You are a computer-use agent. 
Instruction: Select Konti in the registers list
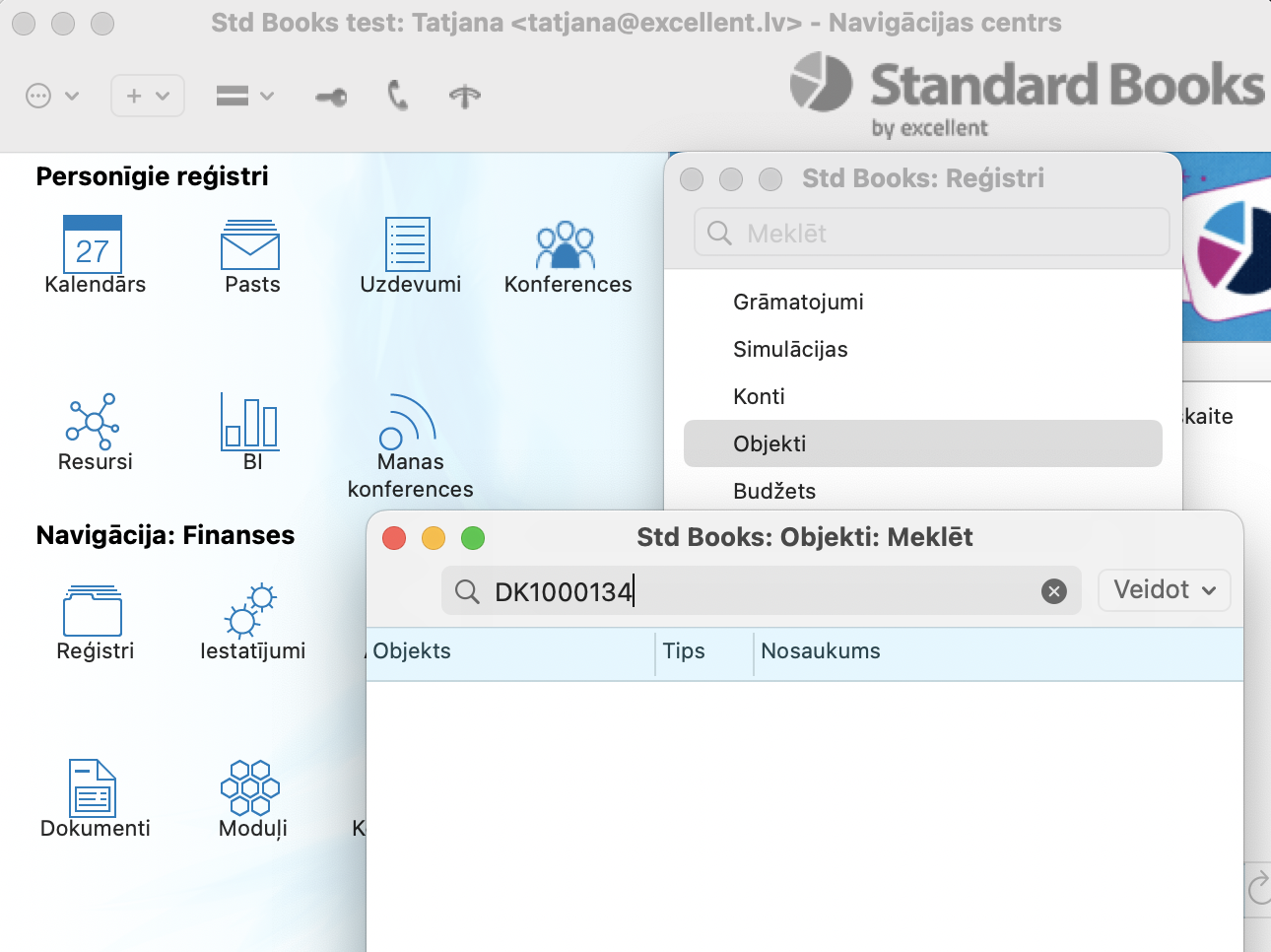click(759, 397)
